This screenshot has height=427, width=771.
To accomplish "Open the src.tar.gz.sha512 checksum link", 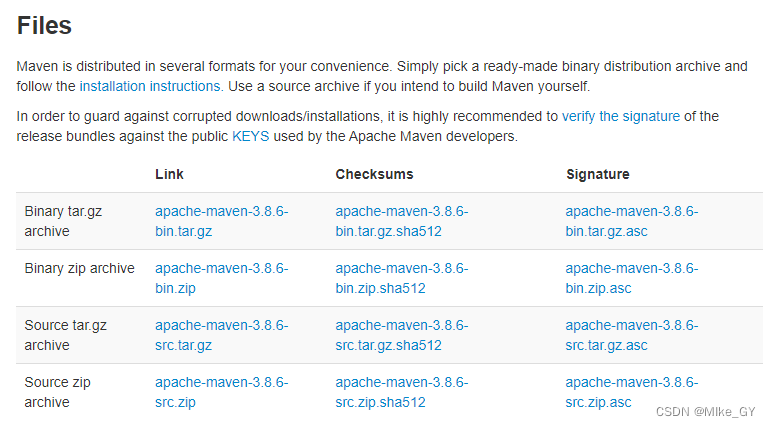I will (401, 325).
